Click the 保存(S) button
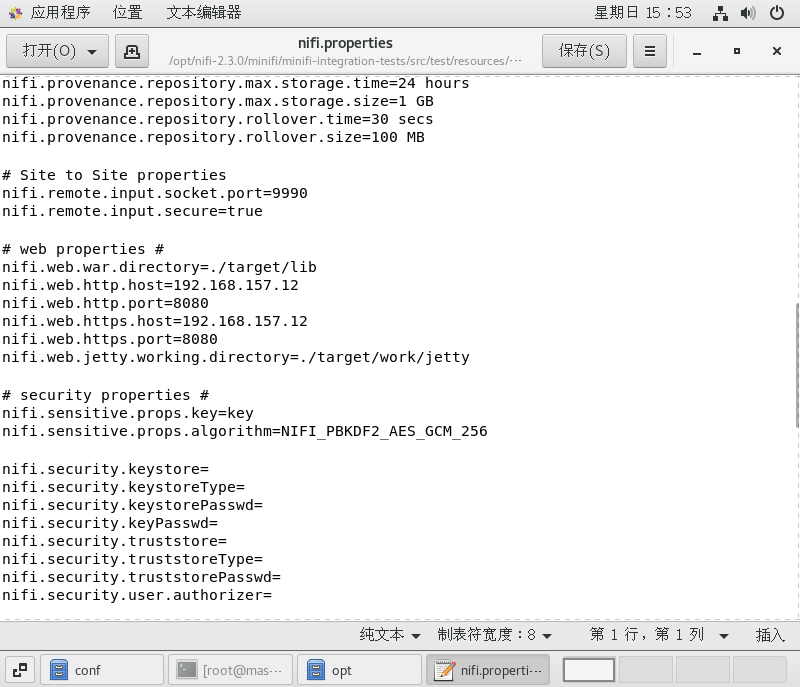This screenshot has width=800, height=687. (584, 51)
